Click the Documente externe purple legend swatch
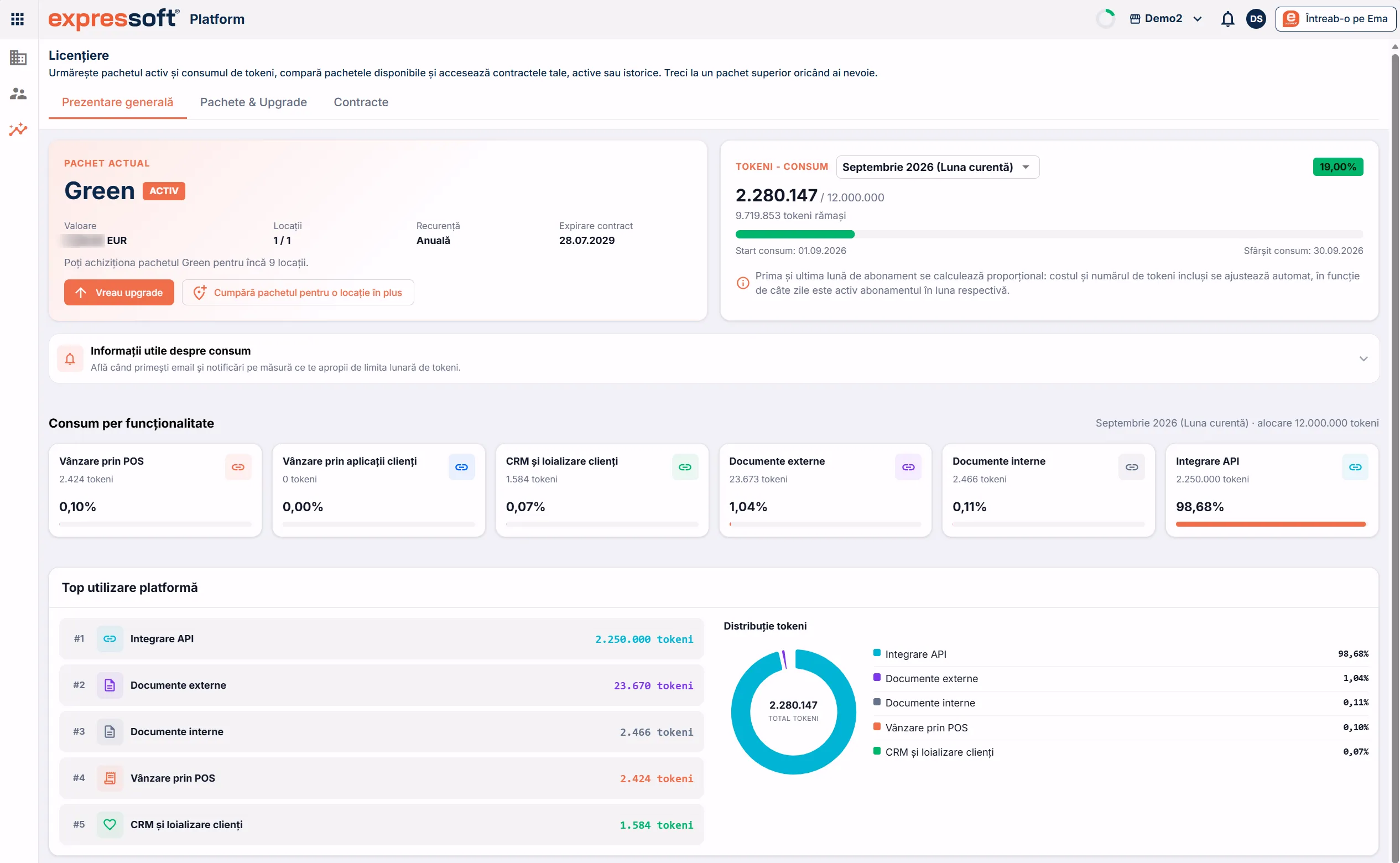1400x863 pixels. click(877, 678)
